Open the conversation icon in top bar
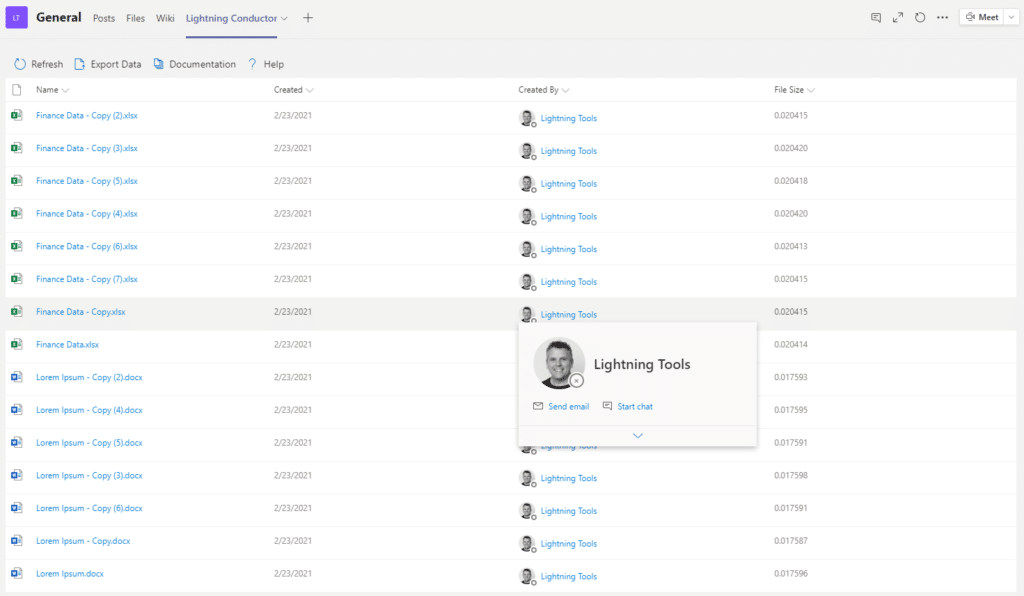 (876, 18)
